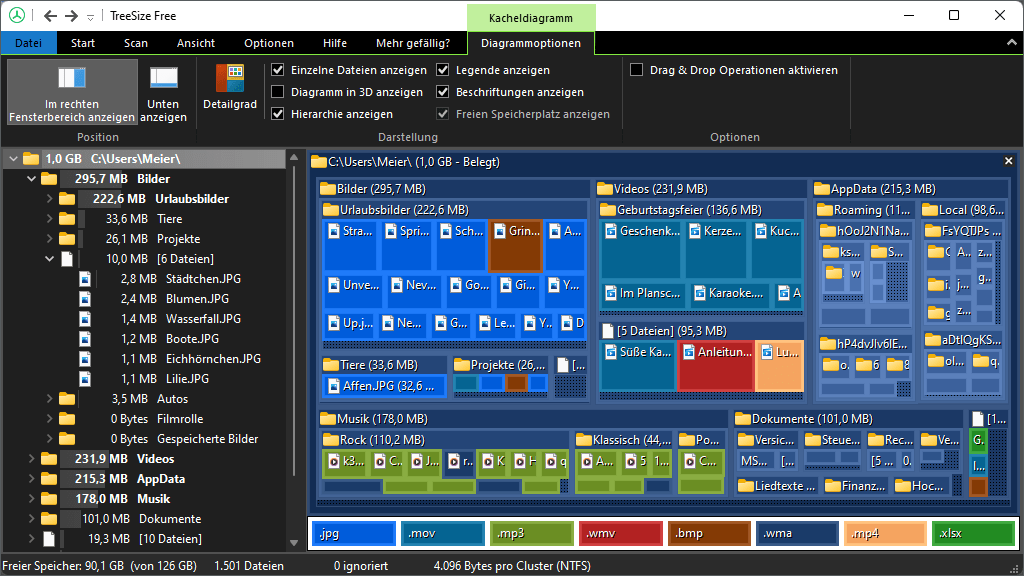Image resolution: width=1024 pixels, height=576 pixels.
Task: Click the 'Karaoke...' tile icon in Videos
Action: click(x=699, y=293)
